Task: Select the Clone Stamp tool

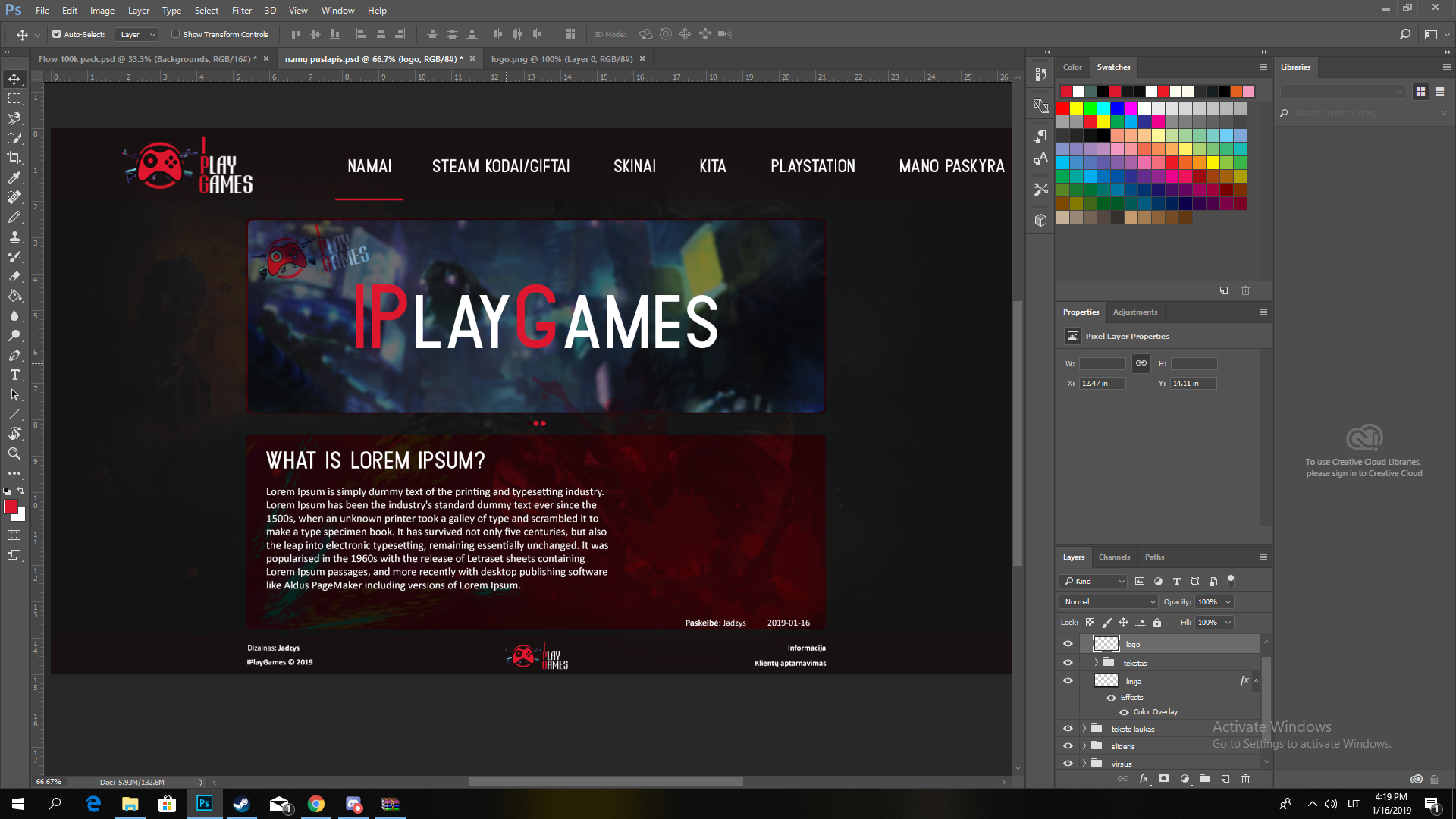Action: [14, 237]
